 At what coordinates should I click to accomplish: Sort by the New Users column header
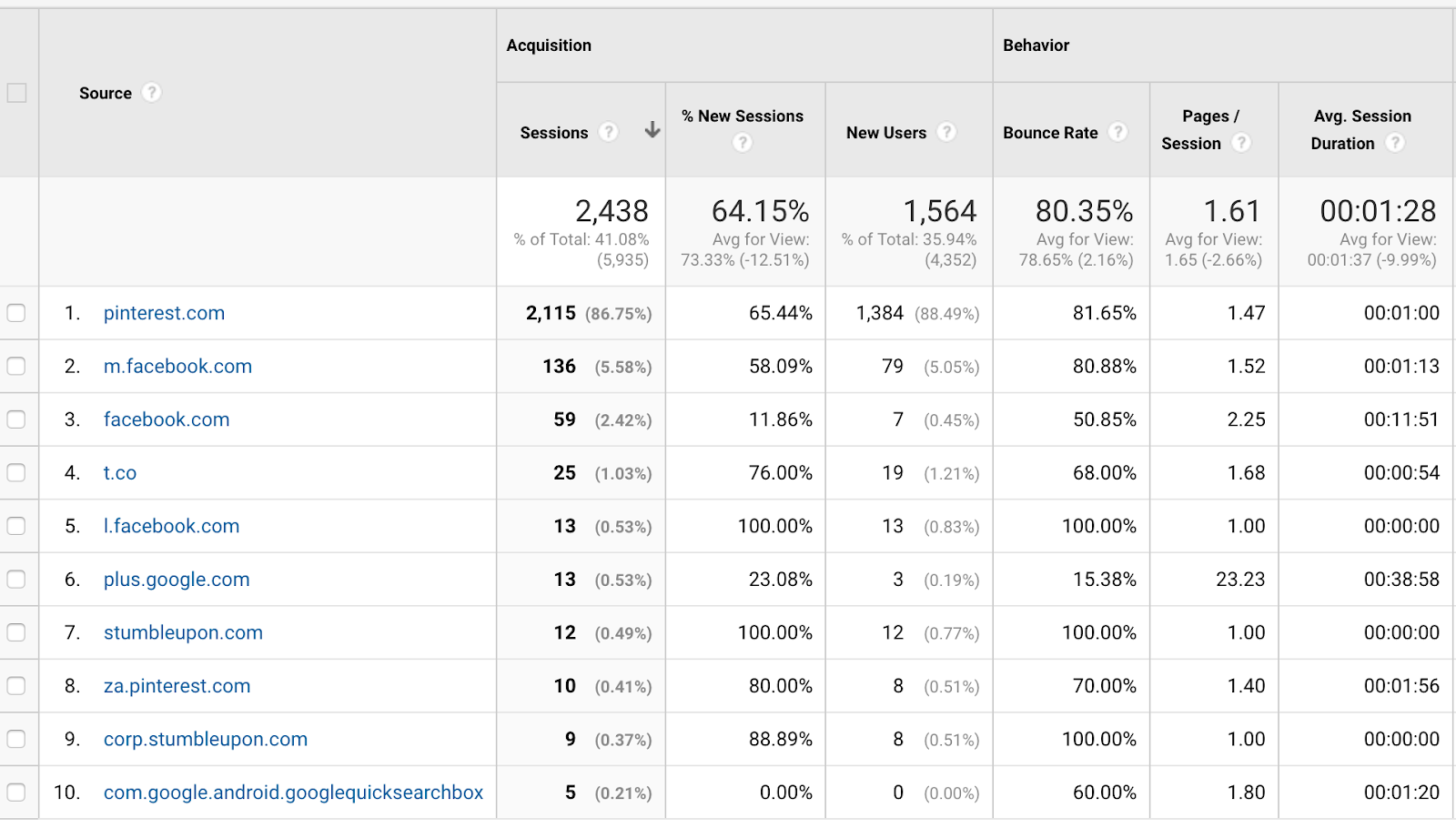(x=886, y=133)
